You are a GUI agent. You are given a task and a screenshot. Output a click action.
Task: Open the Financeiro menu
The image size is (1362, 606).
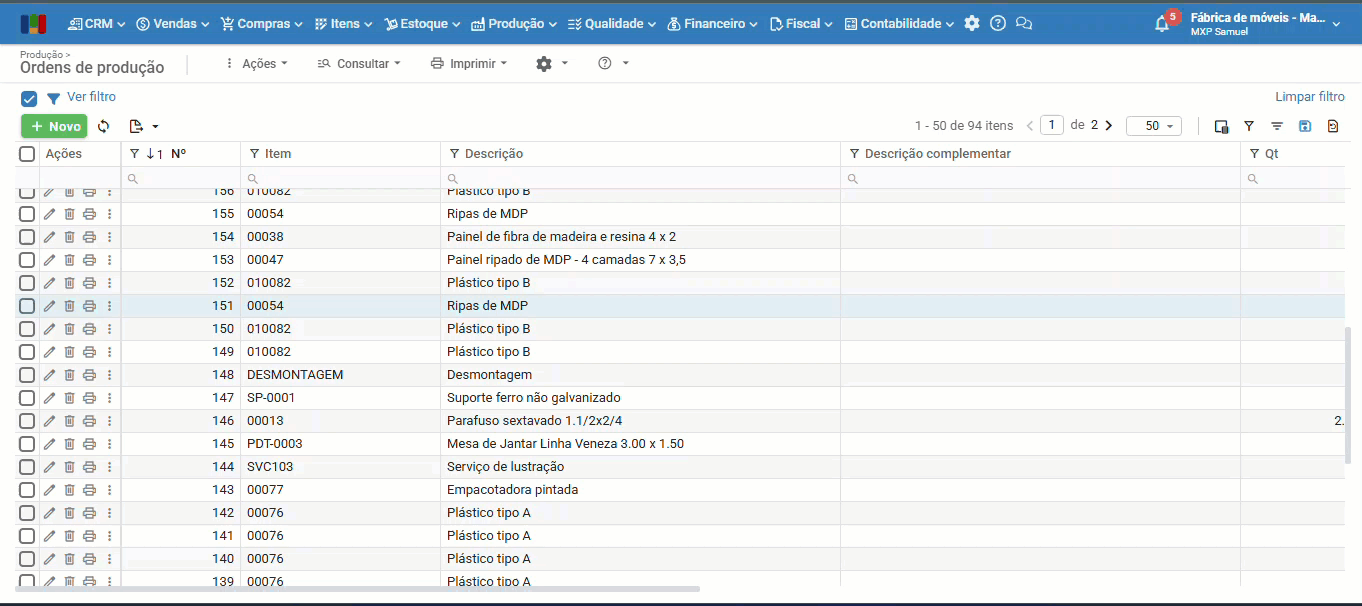click(x=712, y=23)
